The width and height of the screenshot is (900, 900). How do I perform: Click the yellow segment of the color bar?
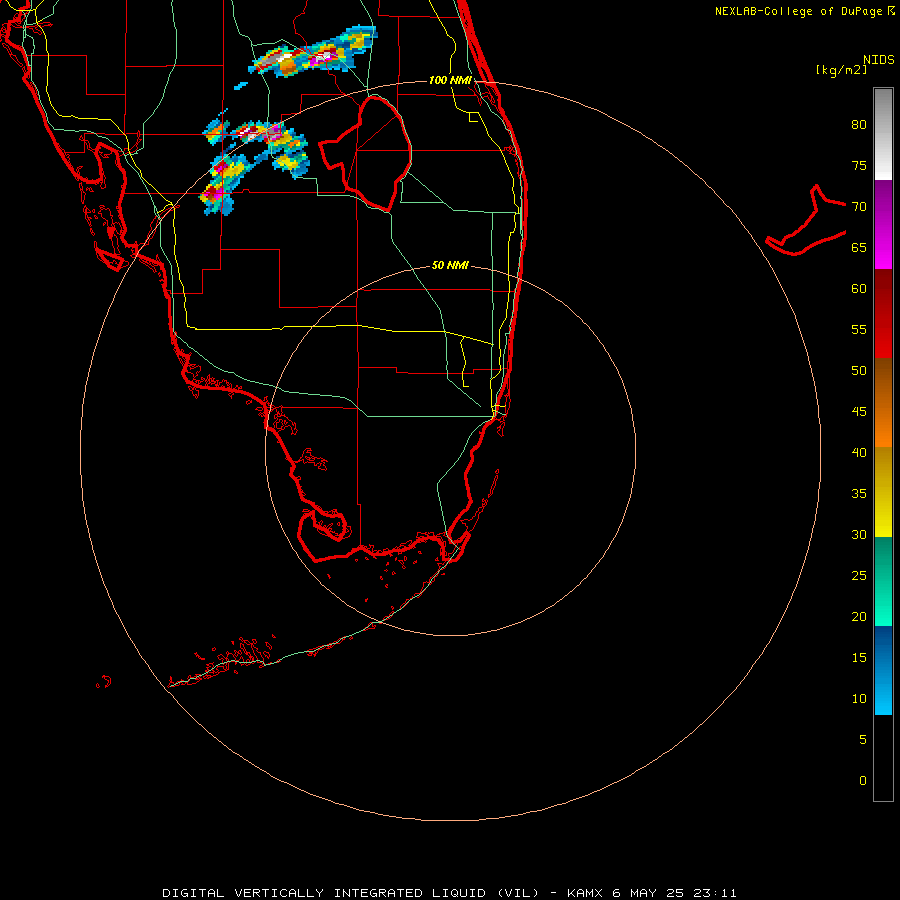(883, 492)
